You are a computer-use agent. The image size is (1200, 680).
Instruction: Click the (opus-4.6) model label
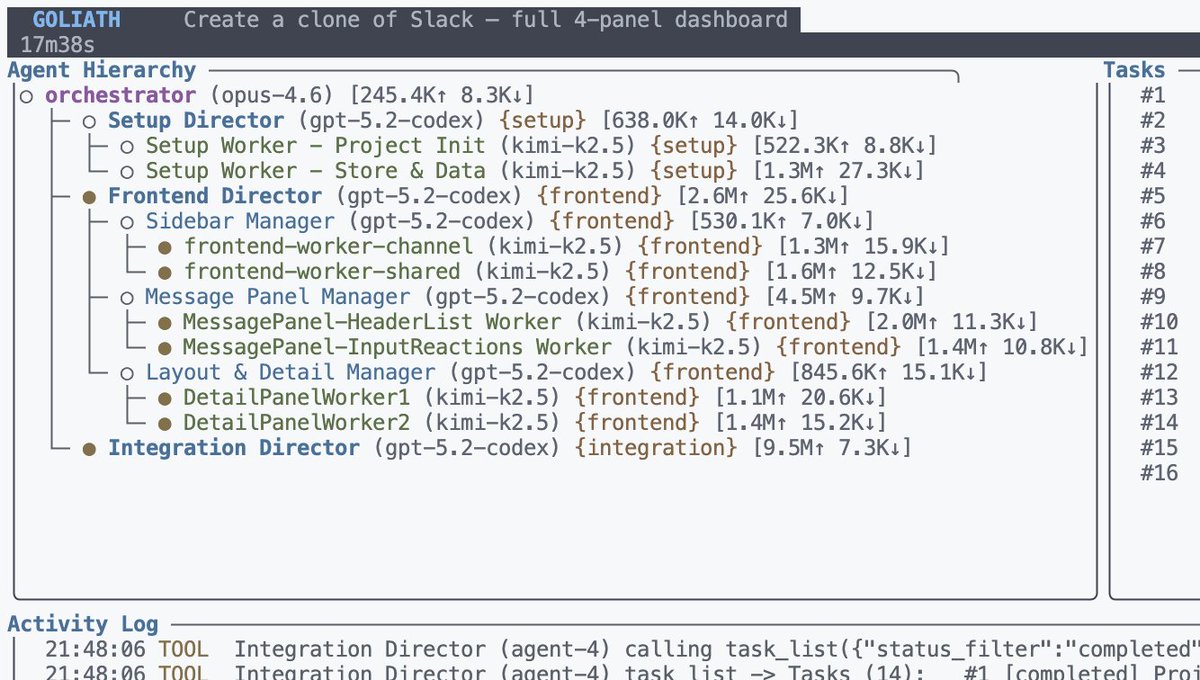(x=272, y=95)
